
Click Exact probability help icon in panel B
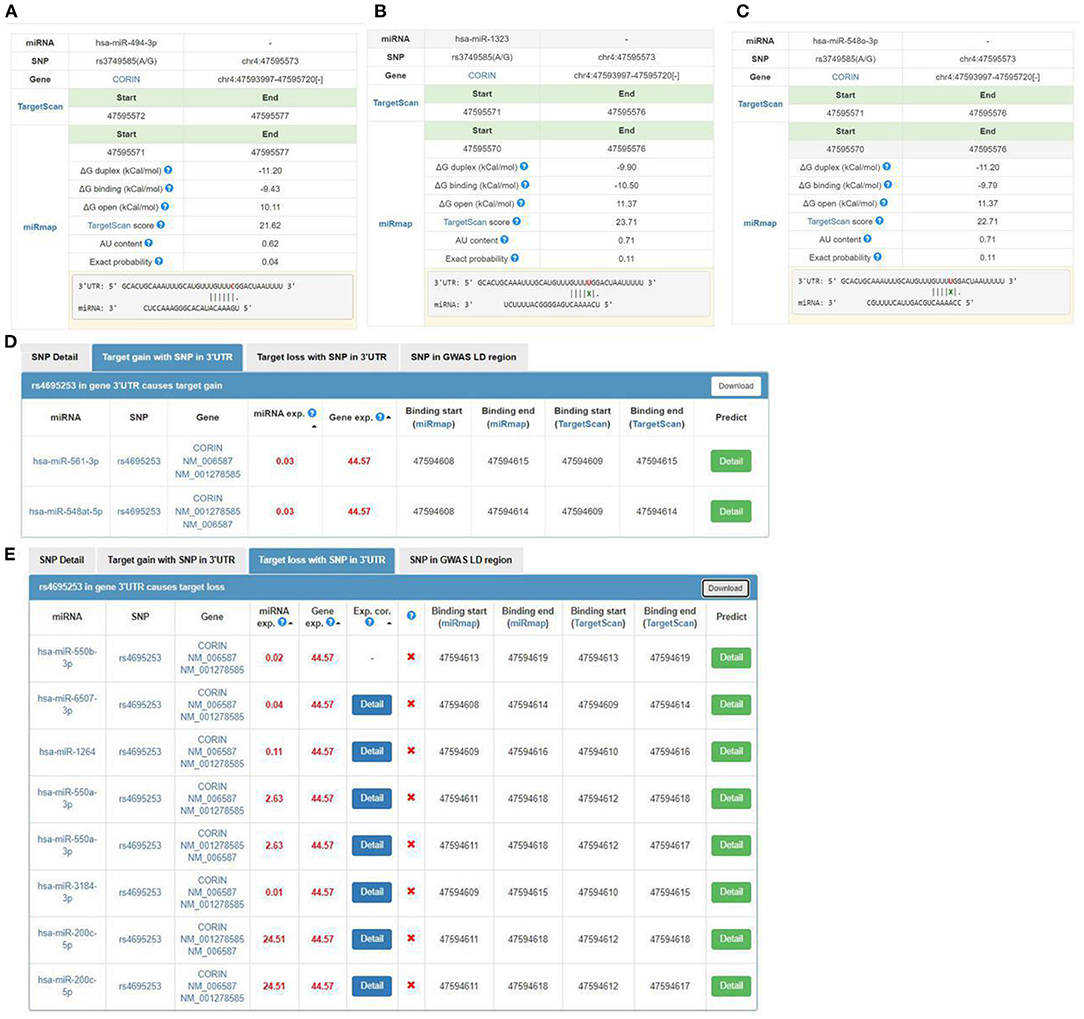(x=515, y=258)
